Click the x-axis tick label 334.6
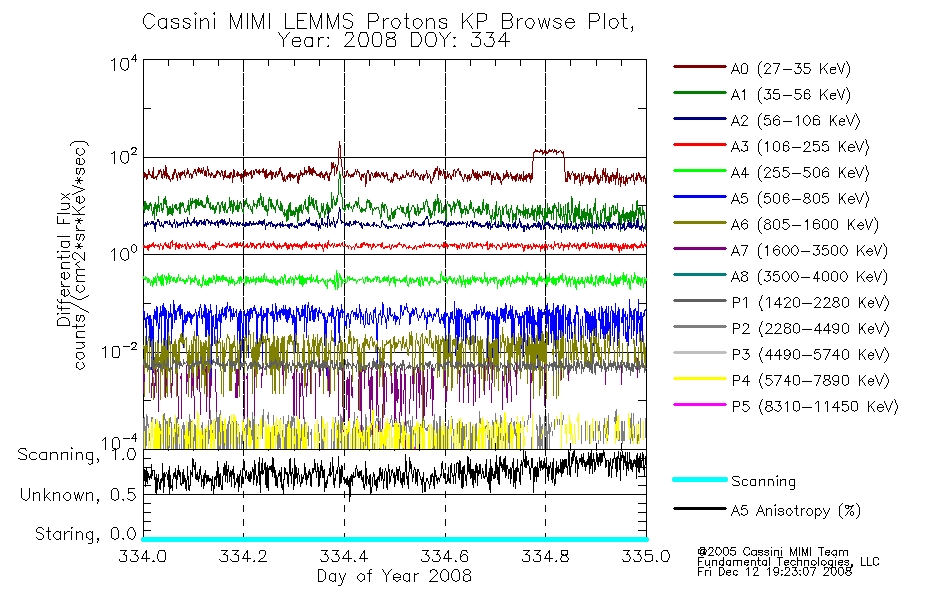The width and height of the screenshot is (950, 600). [x=445, y=556]
